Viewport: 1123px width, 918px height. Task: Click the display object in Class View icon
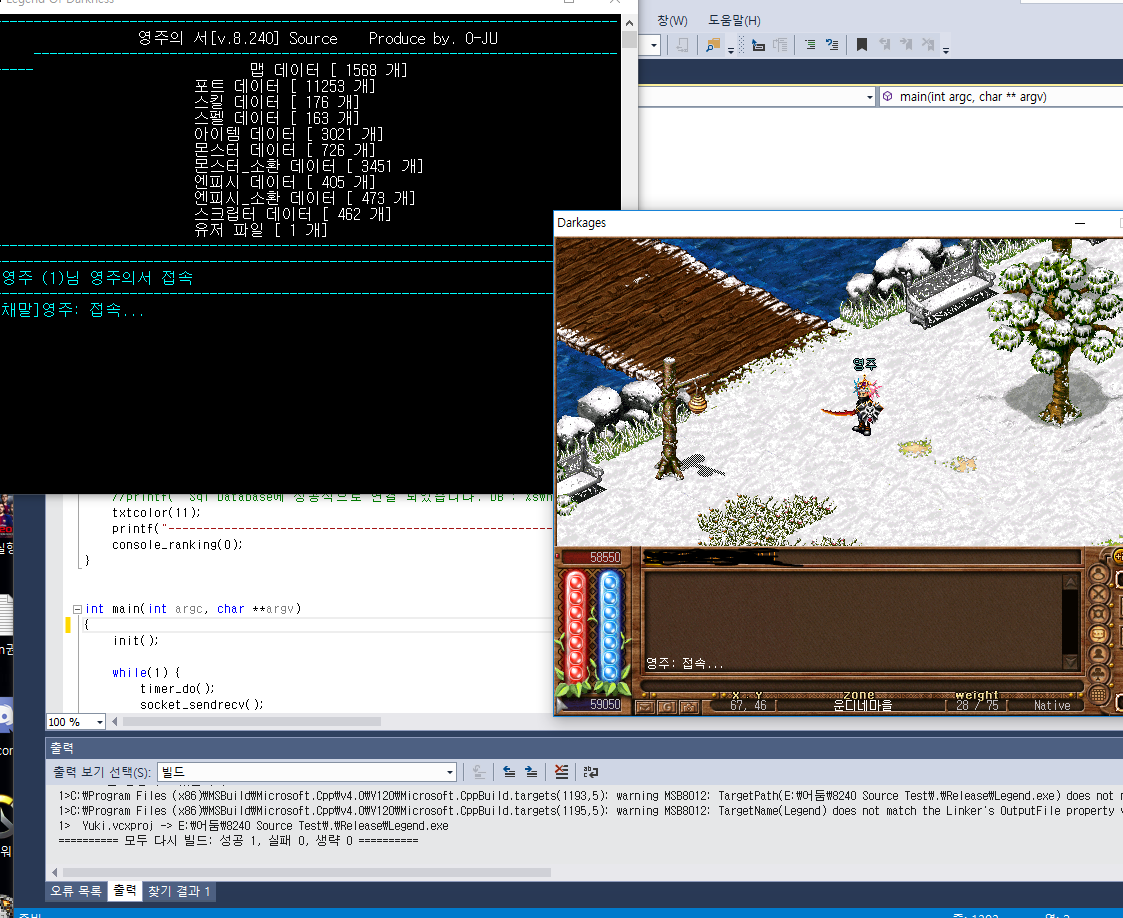point(758,45)
